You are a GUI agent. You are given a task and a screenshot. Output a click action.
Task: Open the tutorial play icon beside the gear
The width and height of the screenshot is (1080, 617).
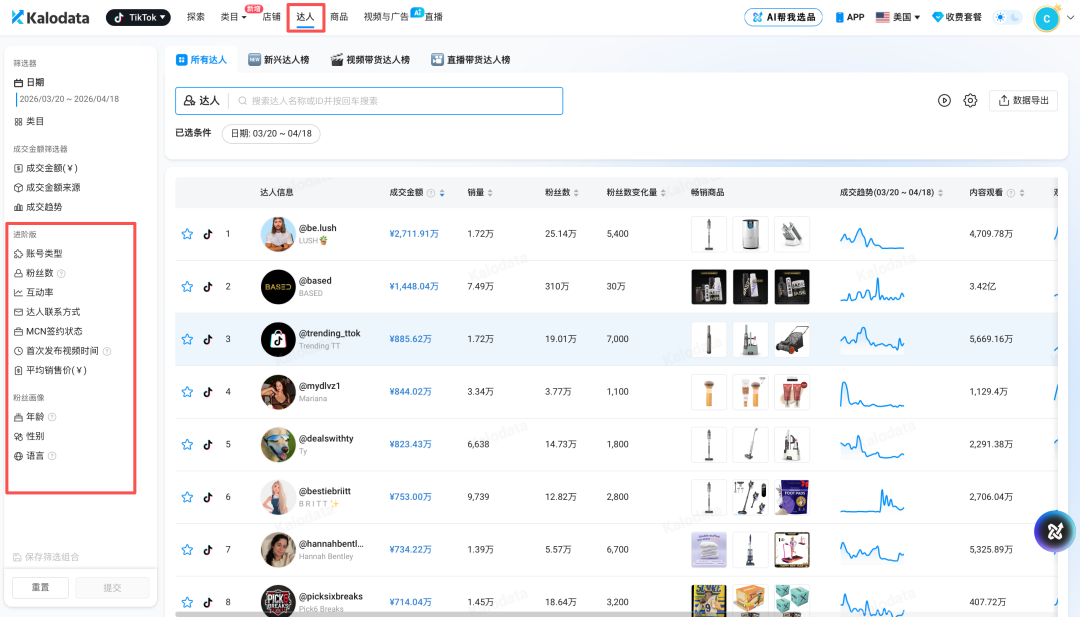(944, 100)
